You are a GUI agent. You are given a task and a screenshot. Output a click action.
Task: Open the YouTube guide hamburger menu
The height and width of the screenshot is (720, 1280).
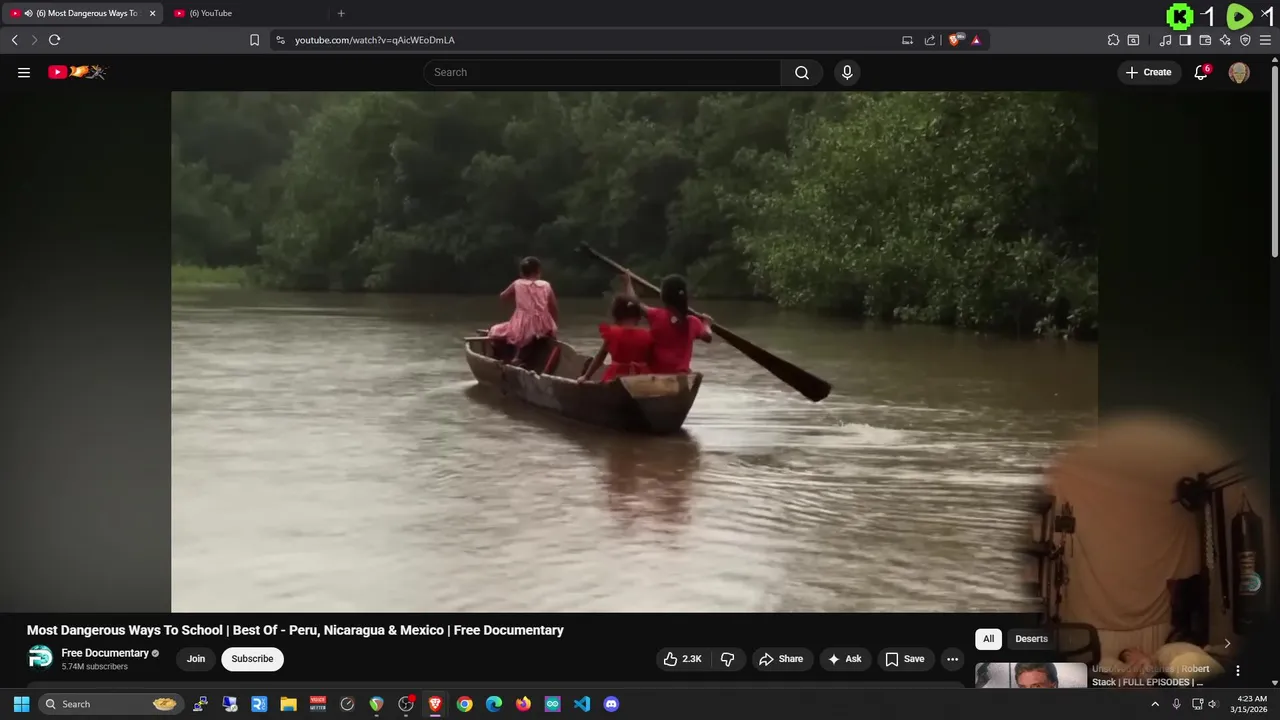(x=24, y=72)
